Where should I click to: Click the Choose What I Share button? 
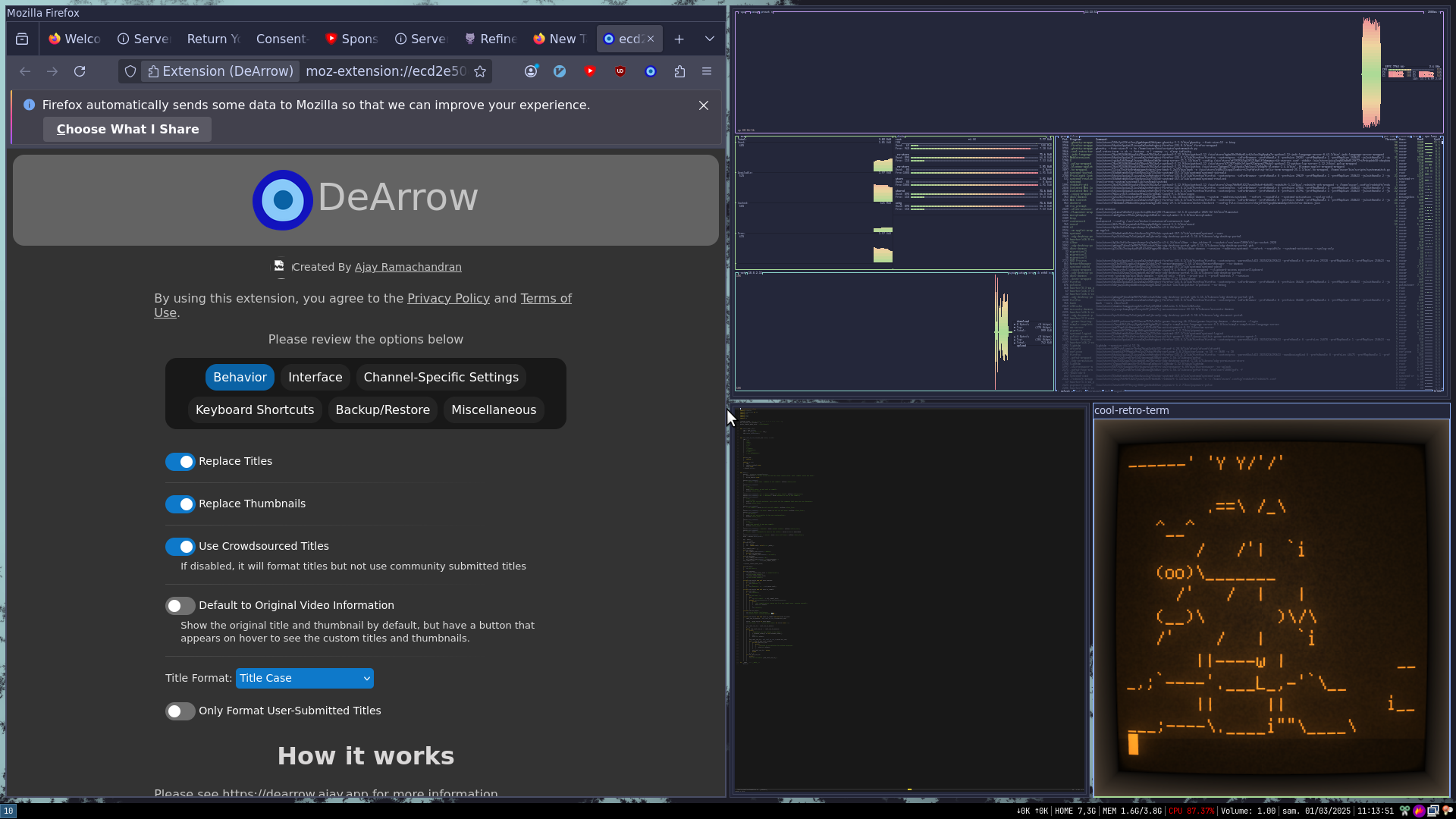127,129
